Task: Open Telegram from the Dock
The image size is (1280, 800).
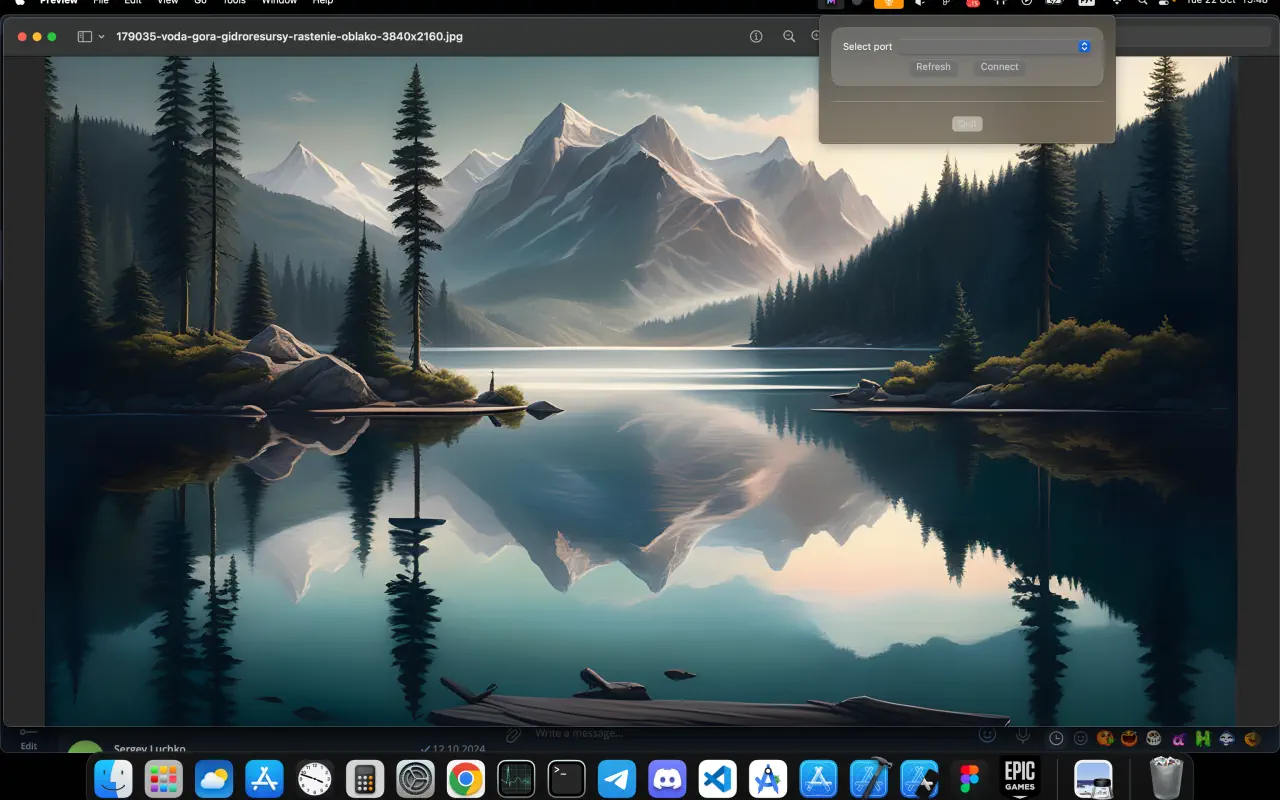Action: [x=617, y=777]
